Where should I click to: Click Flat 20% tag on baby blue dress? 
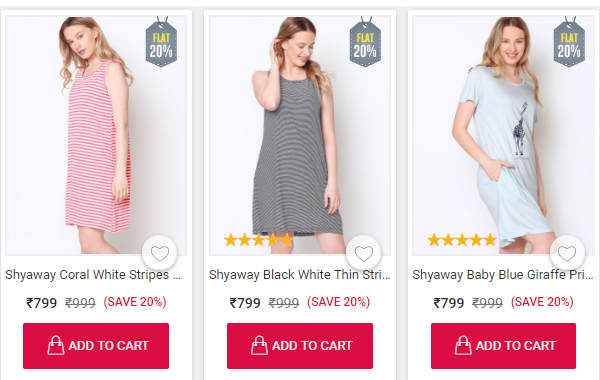pyautogui.click(x=569, y=42)
